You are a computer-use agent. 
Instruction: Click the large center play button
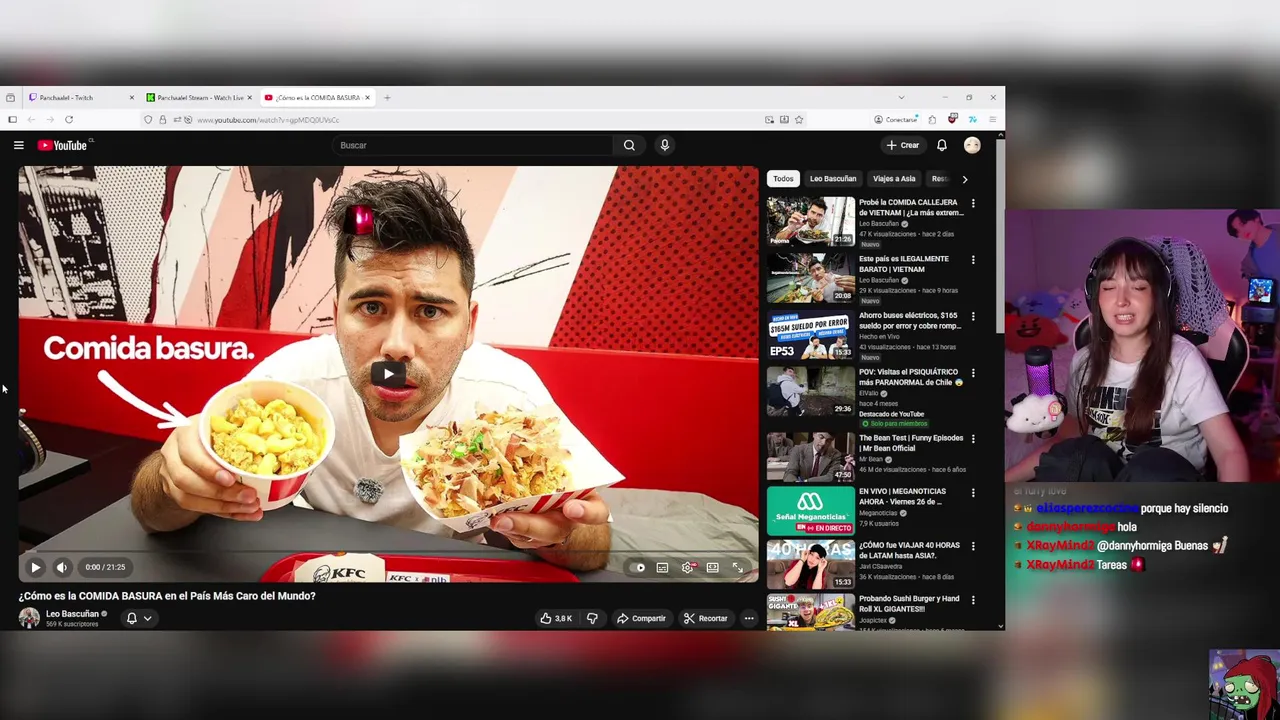(388, 374)
